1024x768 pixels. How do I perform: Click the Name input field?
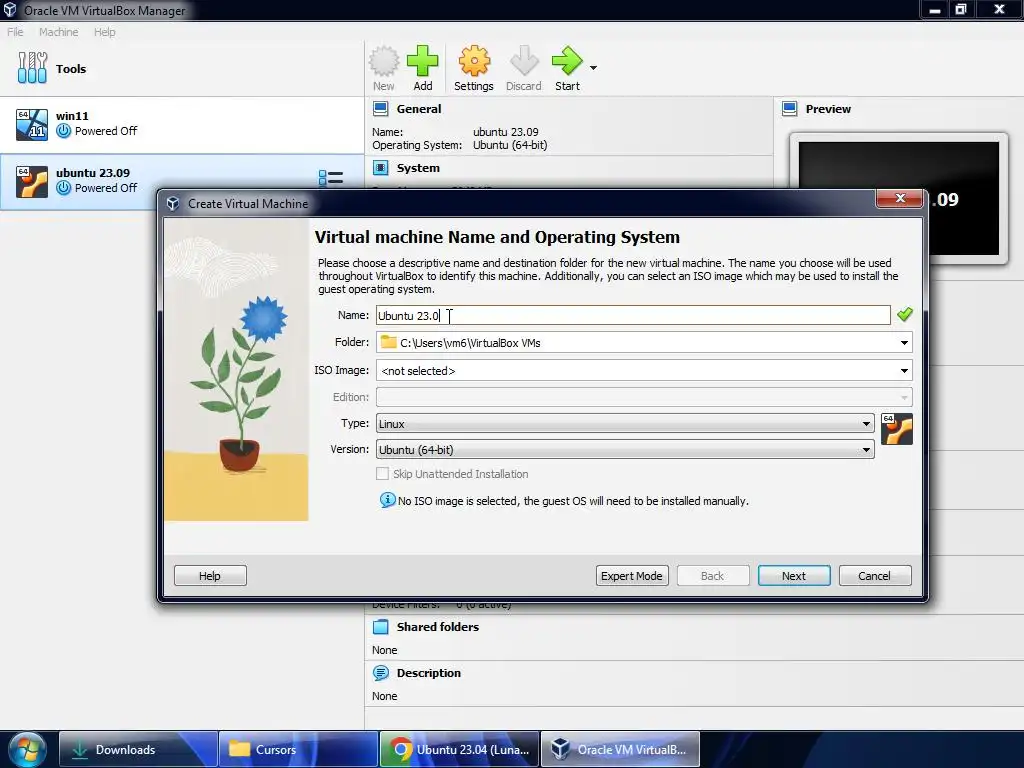[633, 315]
